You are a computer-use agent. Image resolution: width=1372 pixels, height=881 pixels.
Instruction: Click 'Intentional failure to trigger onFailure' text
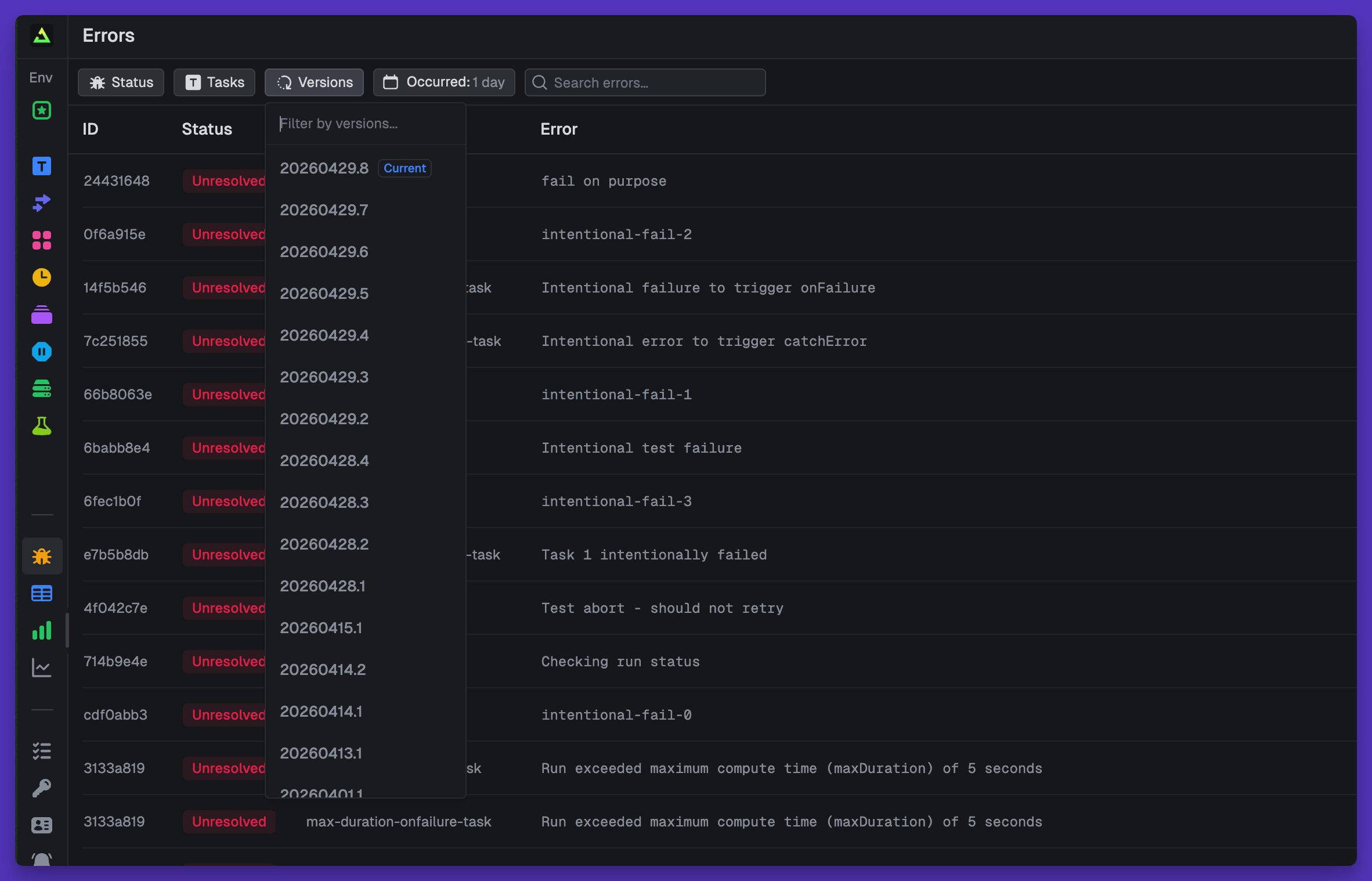coord(708,288)
